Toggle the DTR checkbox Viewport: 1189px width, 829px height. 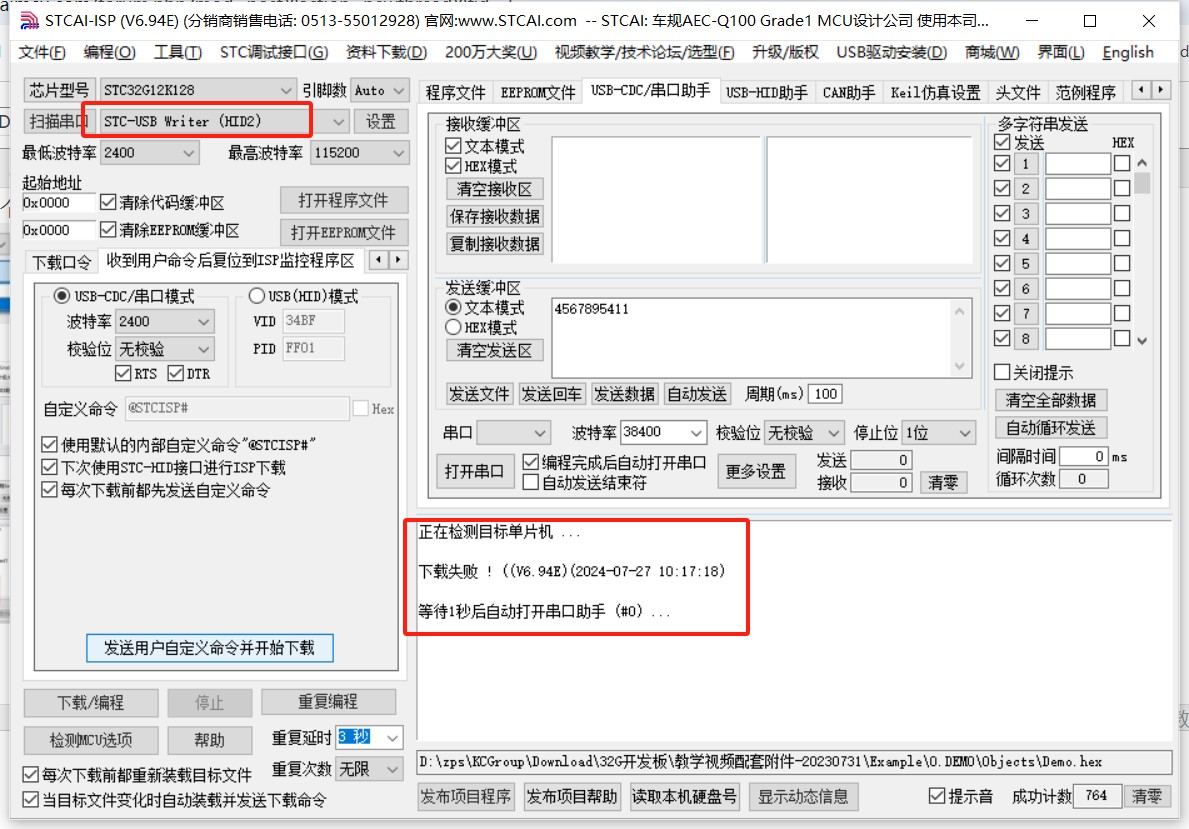(x=175, y=373)
